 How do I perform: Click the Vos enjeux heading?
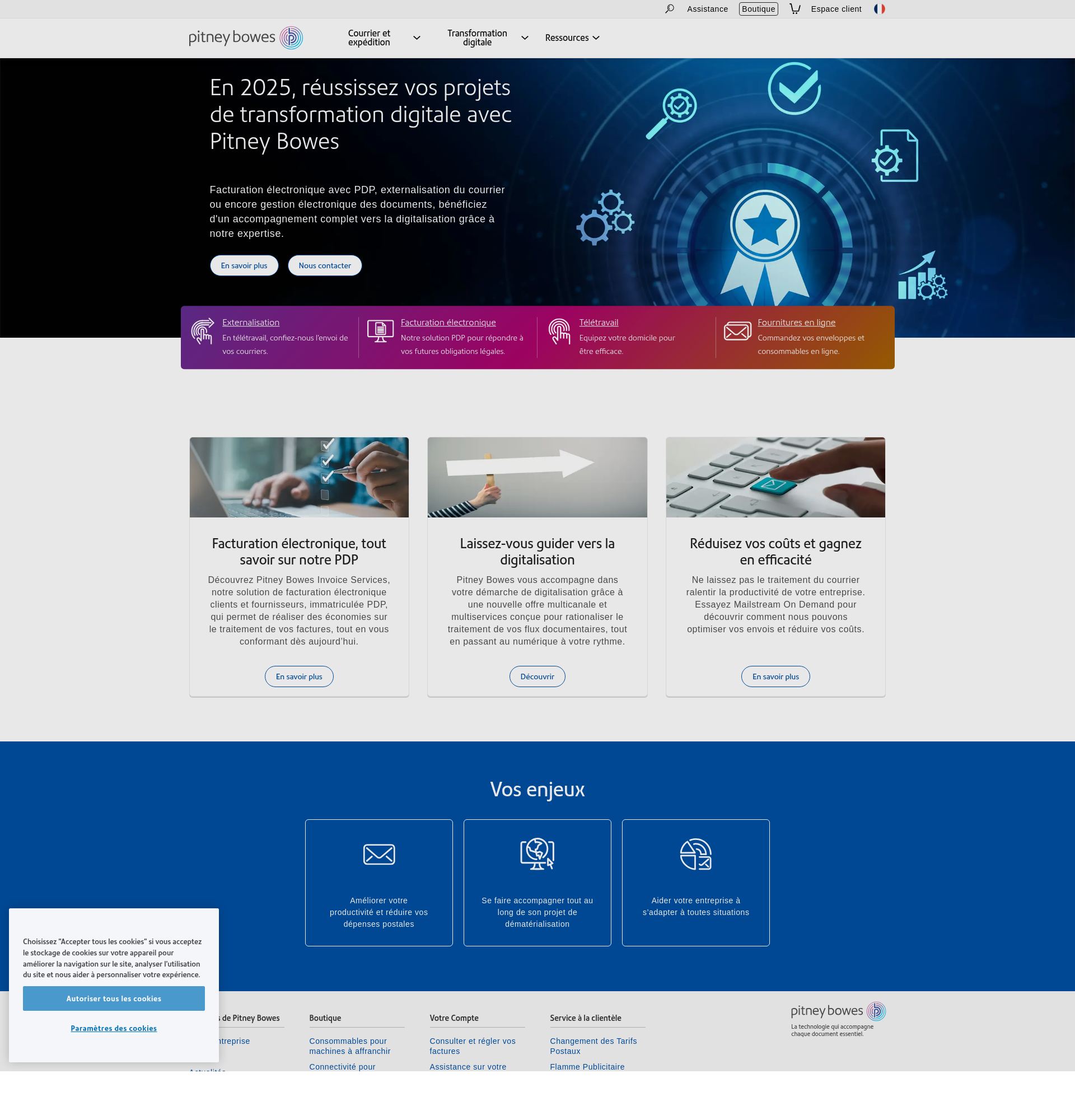[537, 789]
